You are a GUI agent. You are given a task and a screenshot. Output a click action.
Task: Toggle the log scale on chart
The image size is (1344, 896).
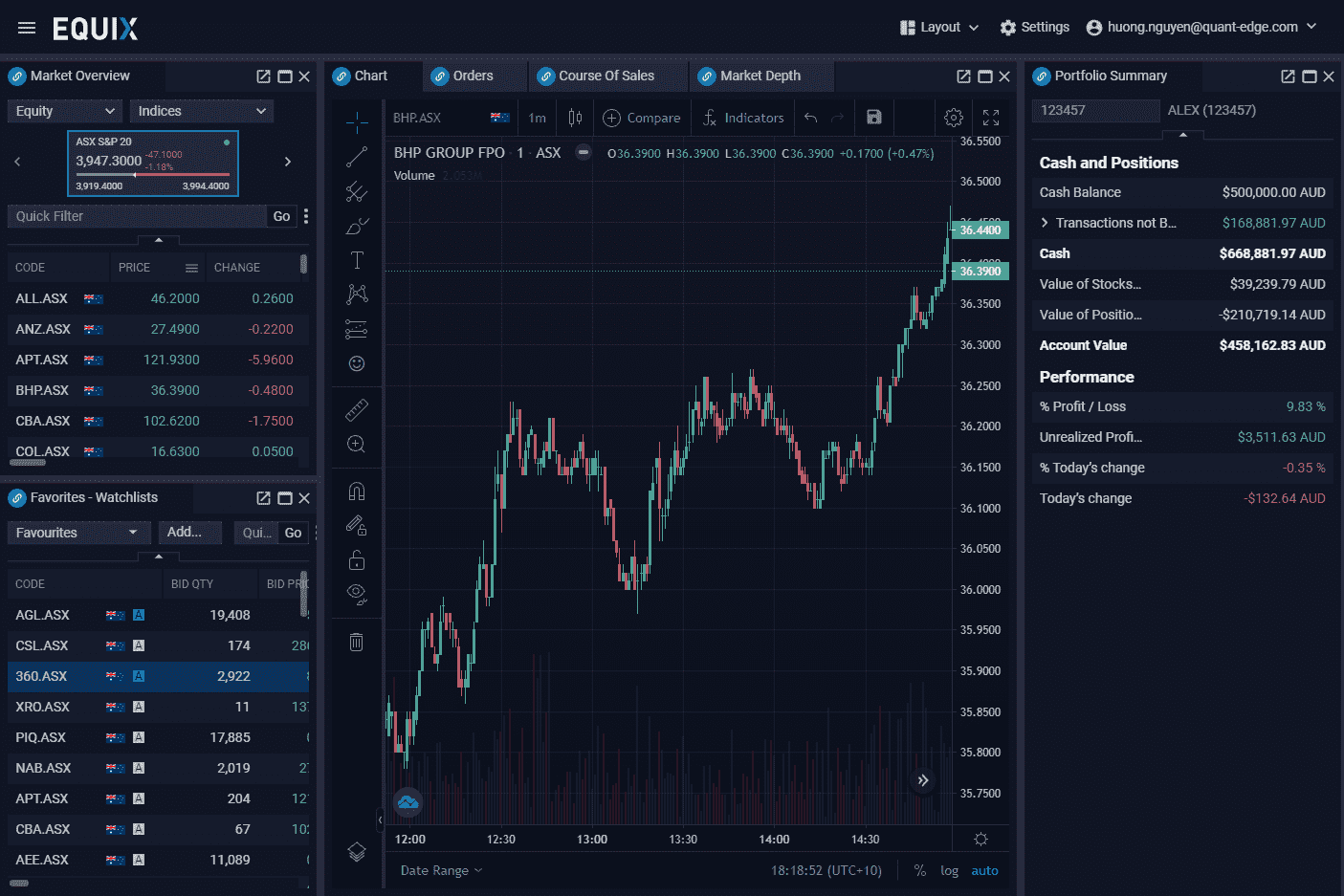[x=949, y=870]
